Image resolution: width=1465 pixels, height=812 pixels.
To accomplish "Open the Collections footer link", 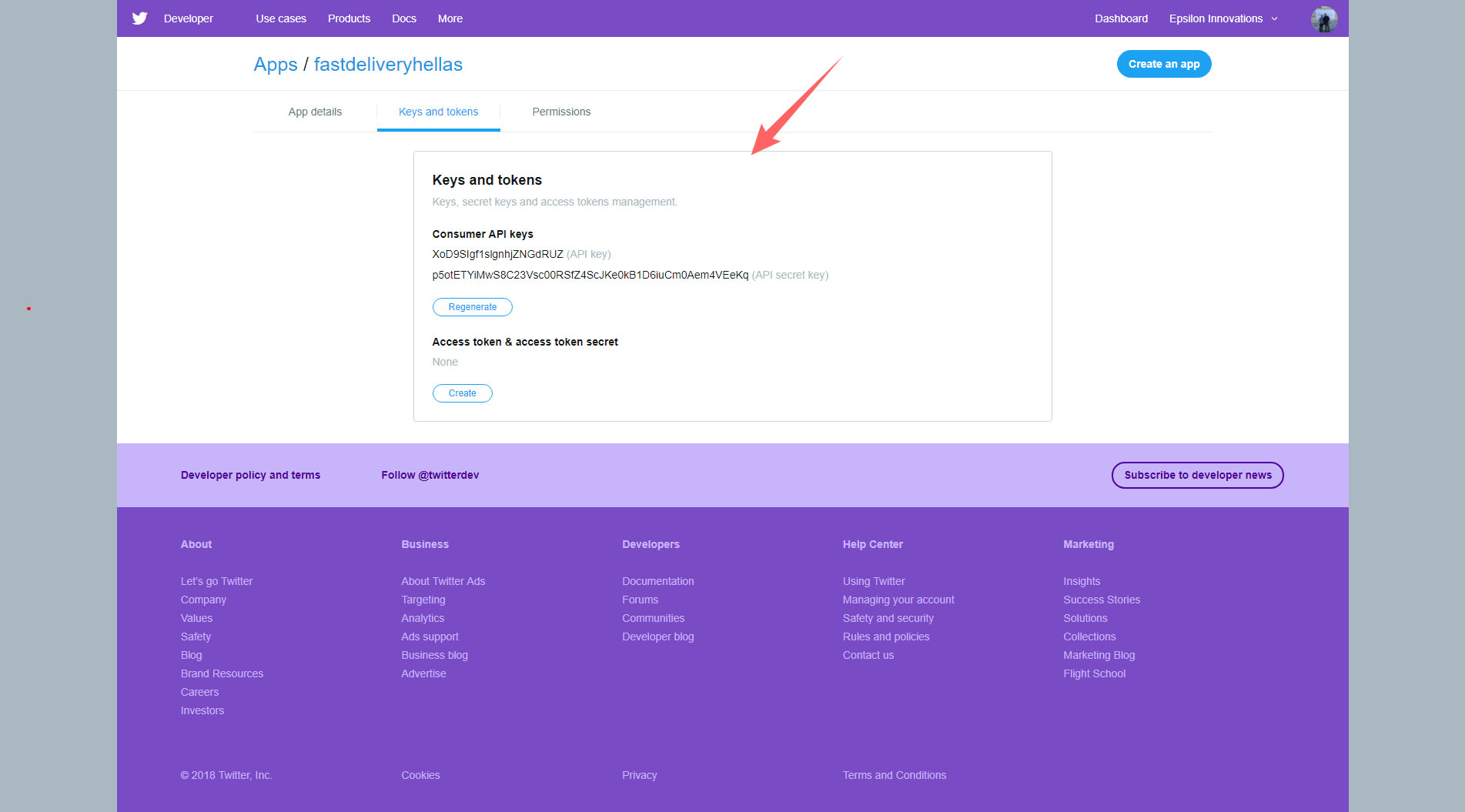I will pos(1089,637).
